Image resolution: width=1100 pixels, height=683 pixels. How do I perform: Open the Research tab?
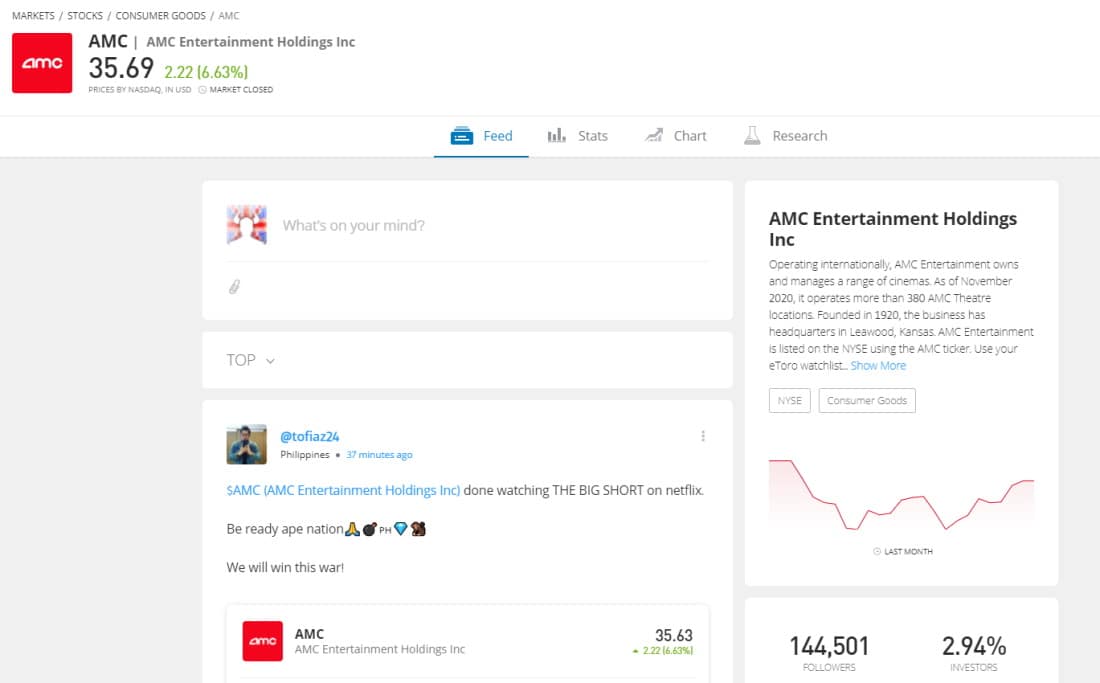pos(786,136)
